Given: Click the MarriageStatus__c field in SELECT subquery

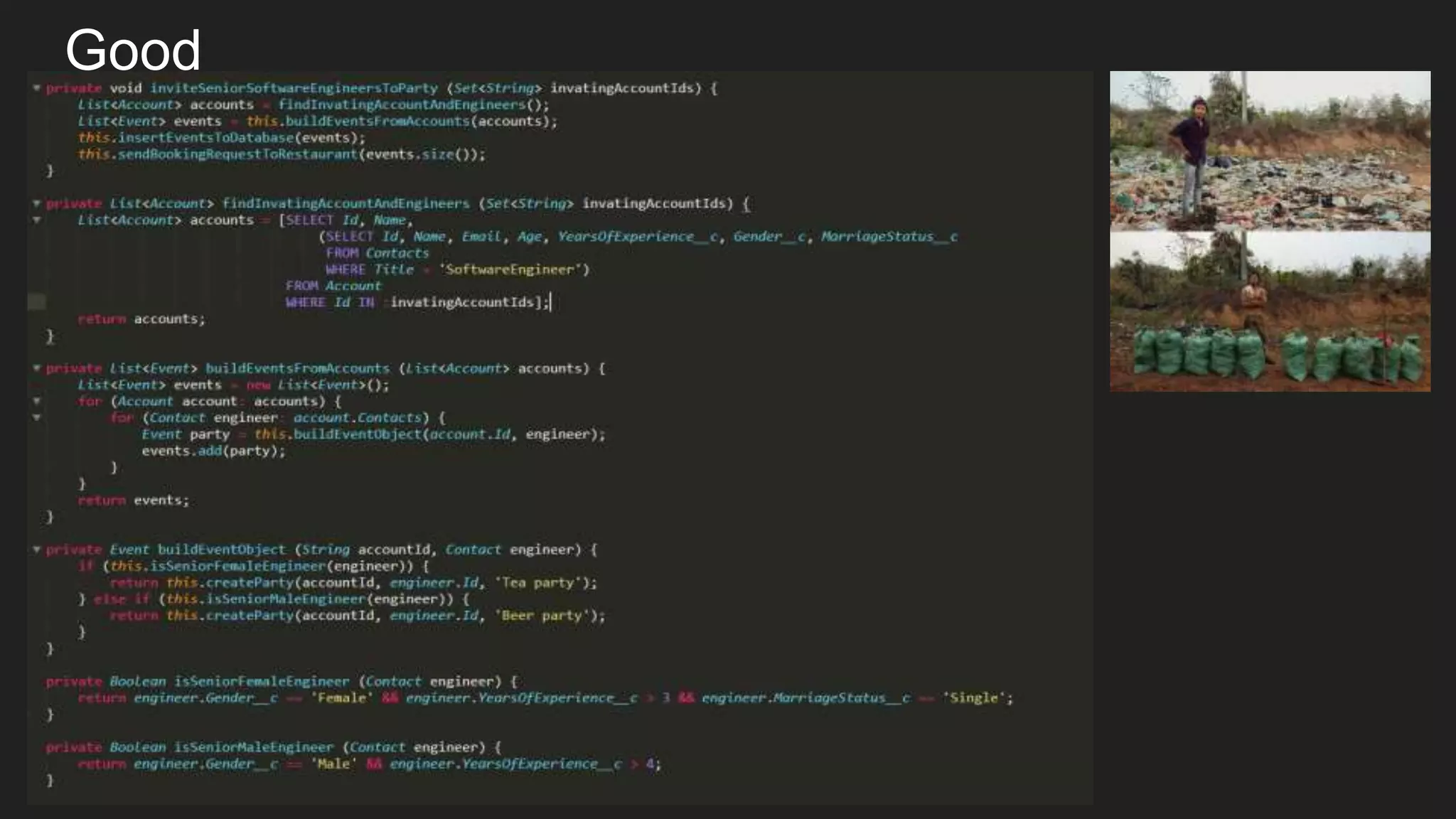Looking at the screenshot, I should click(x=889, y=237).
